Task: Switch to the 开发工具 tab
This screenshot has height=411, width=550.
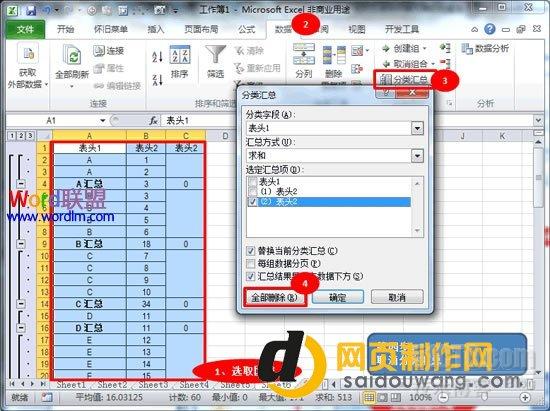Action: [x=402, y=29]
